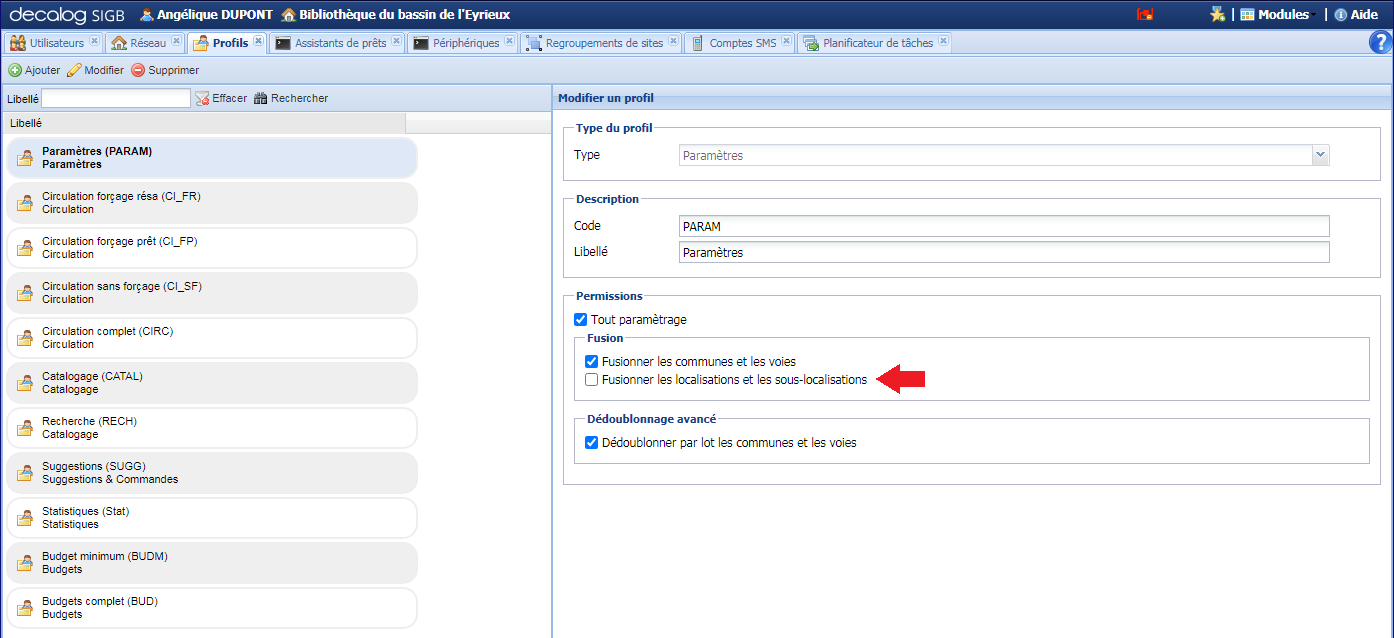Click the Effacer eraser icon

pyautogui.click(x=202, y=98)
